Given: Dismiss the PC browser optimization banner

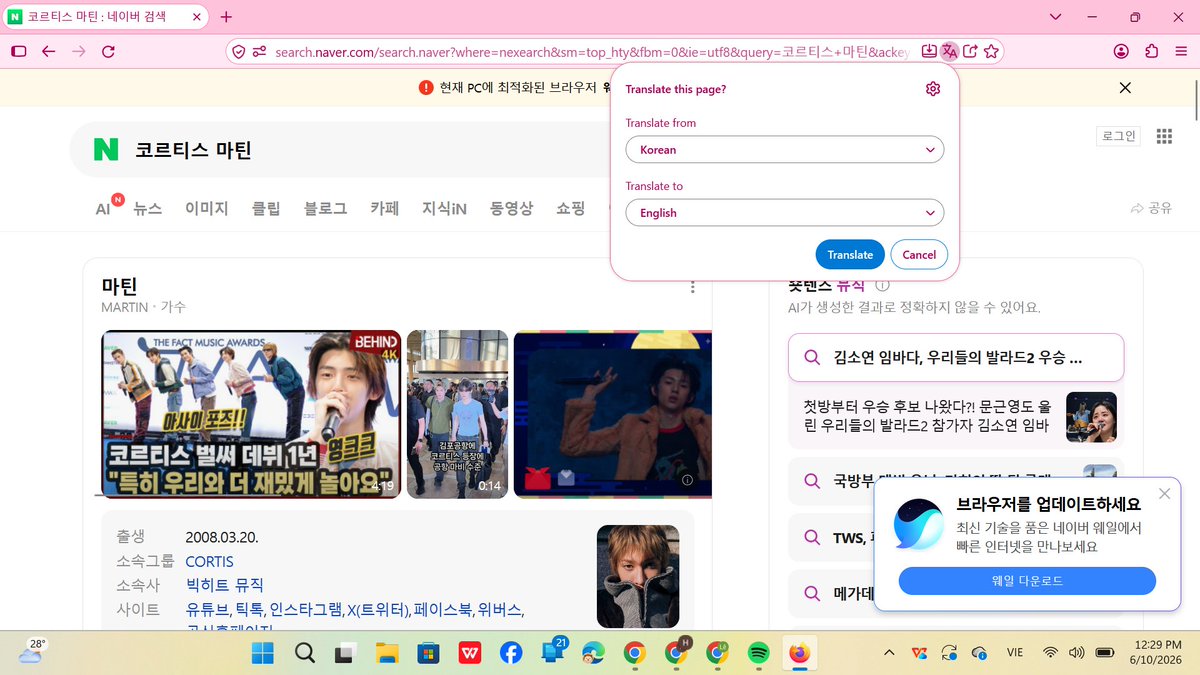Looking at the screenshot, I should point(1125,88).
